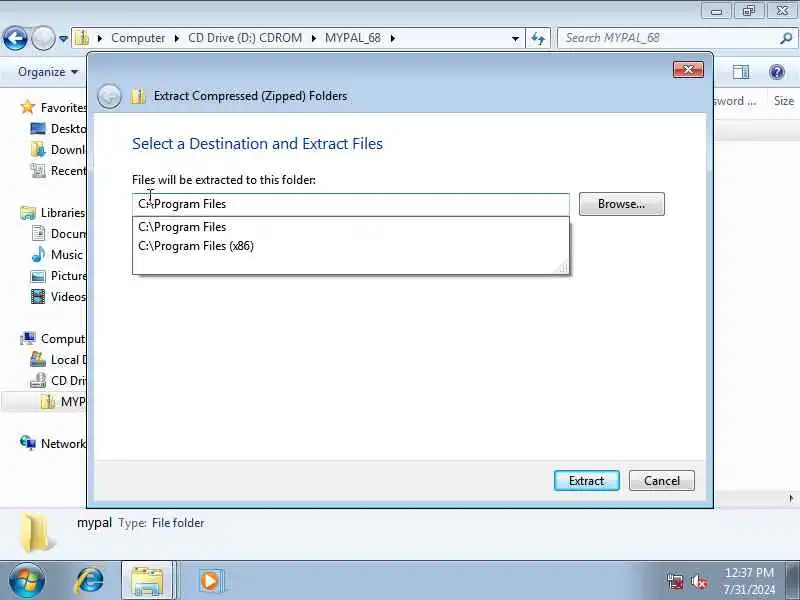Open the Browse... folder picker
This screenshot has height=600, width=800.
tap(621, 204)
